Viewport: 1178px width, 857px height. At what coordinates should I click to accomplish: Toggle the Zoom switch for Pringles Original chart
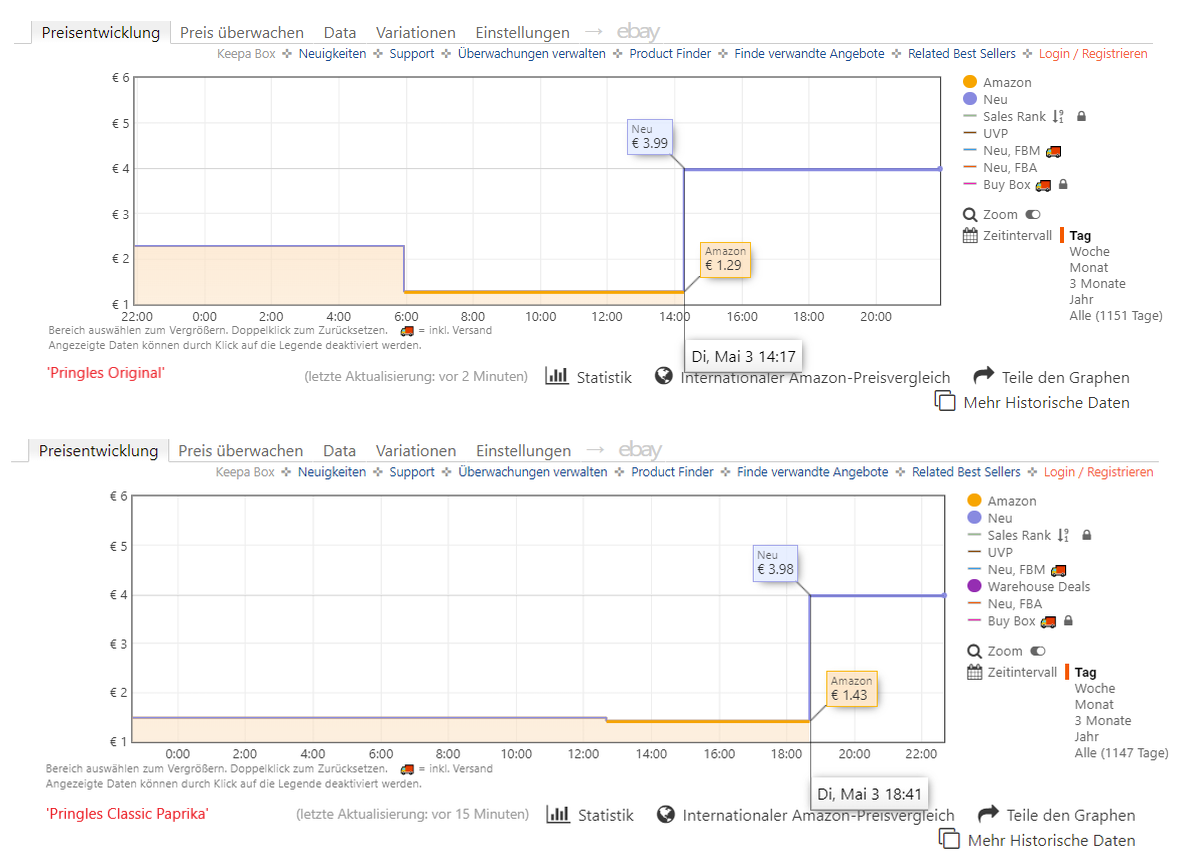1033,215
